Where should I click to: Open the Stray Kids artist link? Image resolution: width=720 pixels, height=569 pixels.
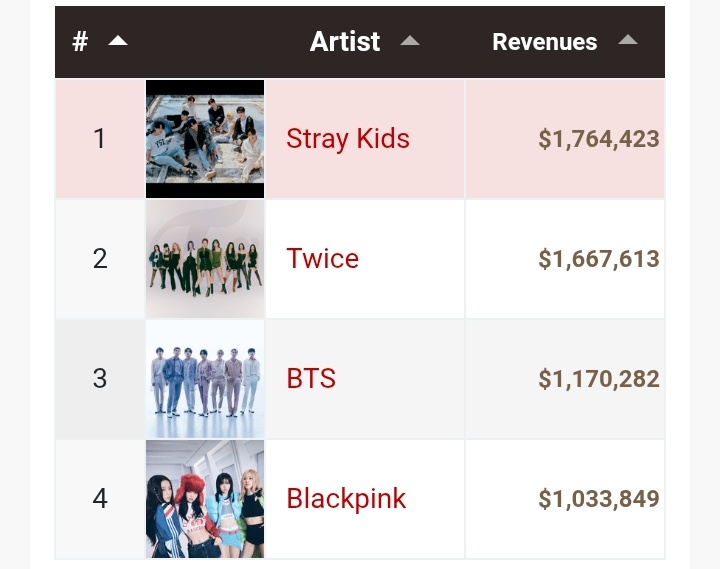pyautogui.click(x=348, y=139)
